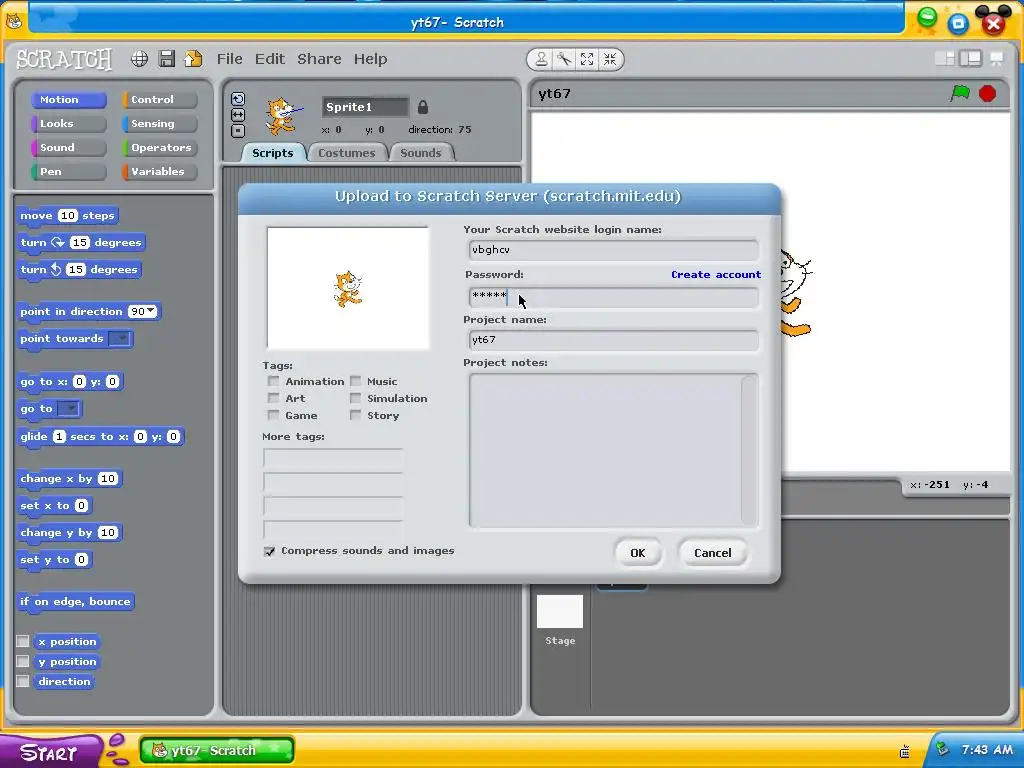Click the Project notes text area
This screenshot has width=1024, height=768.
coord(613,450)
